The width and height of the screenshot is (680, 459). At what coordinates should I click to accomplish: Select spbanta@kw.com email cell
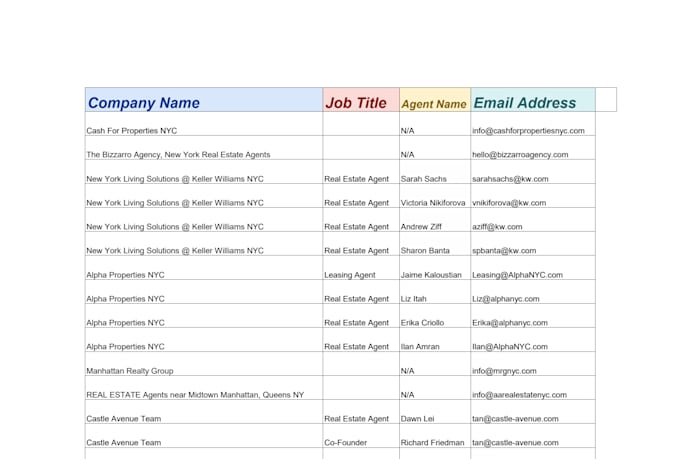pos(533,243)
